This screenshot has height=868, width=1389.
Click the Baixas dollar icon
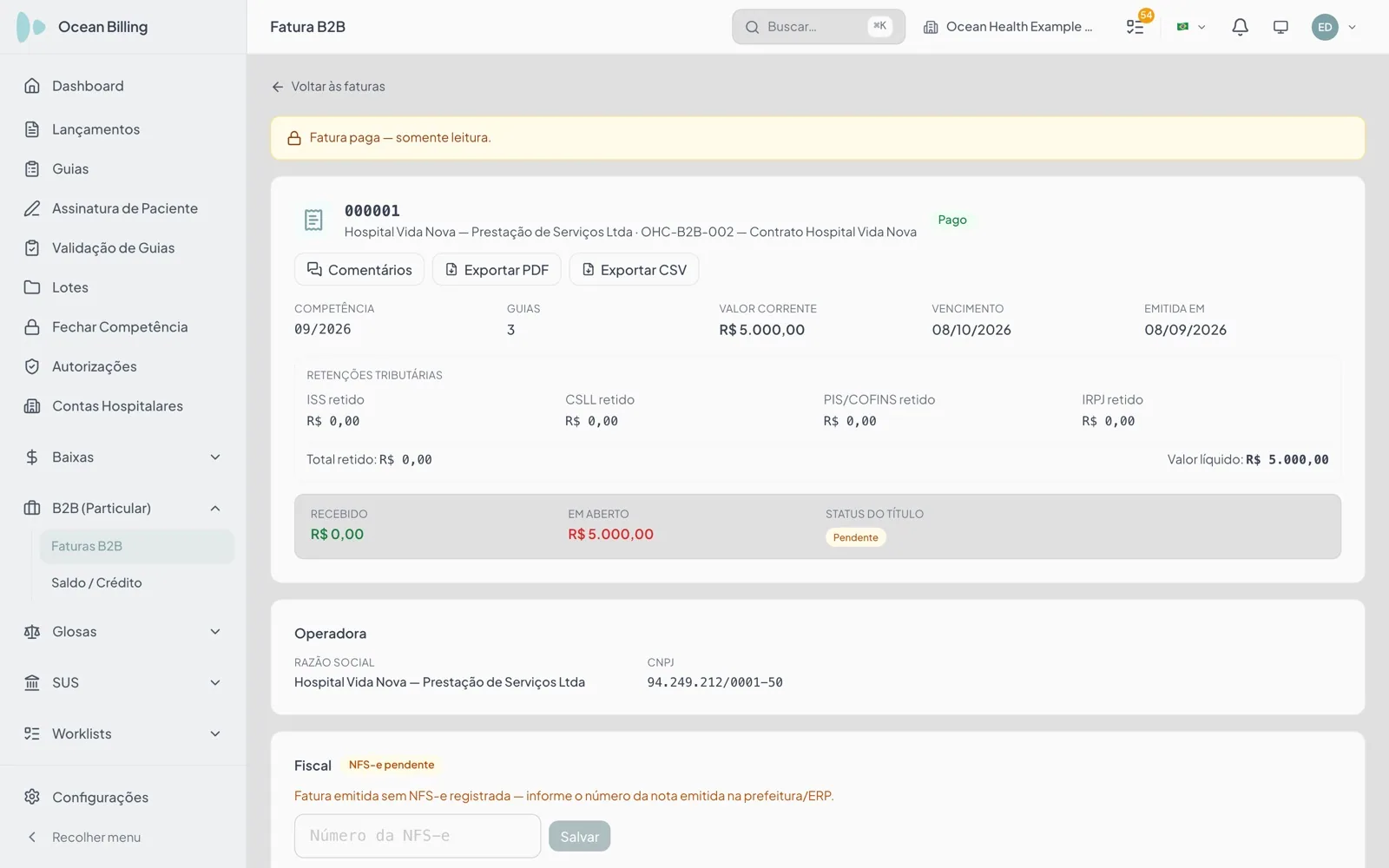click(32, 457)
